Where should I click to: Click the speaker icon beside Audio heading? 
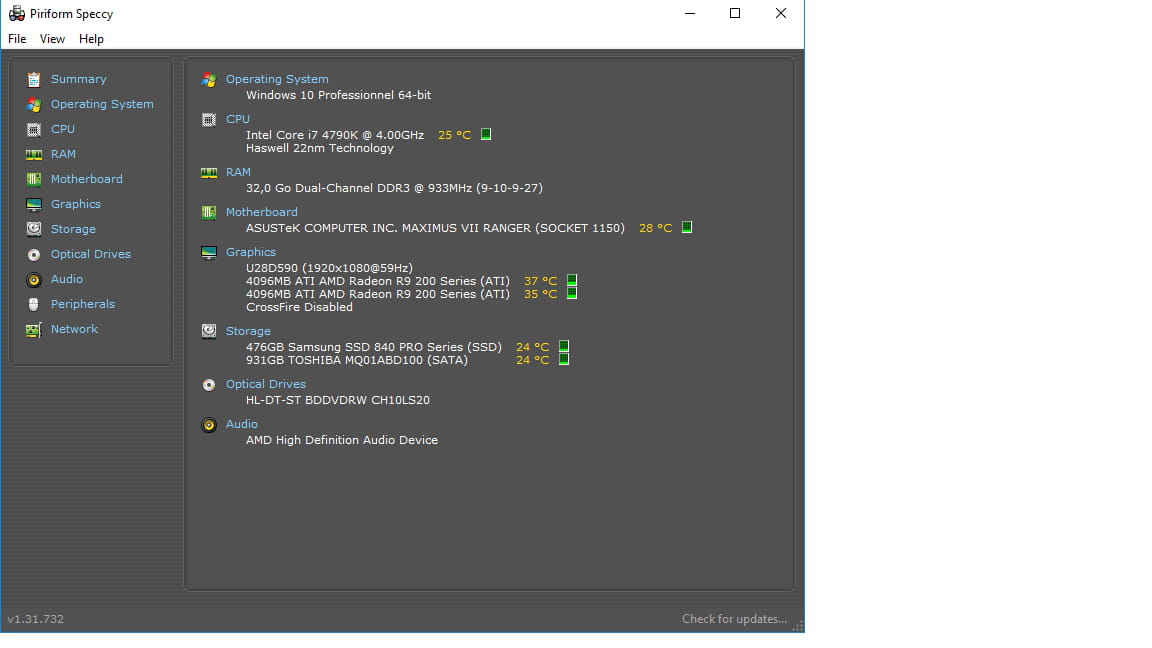point(209,425)
